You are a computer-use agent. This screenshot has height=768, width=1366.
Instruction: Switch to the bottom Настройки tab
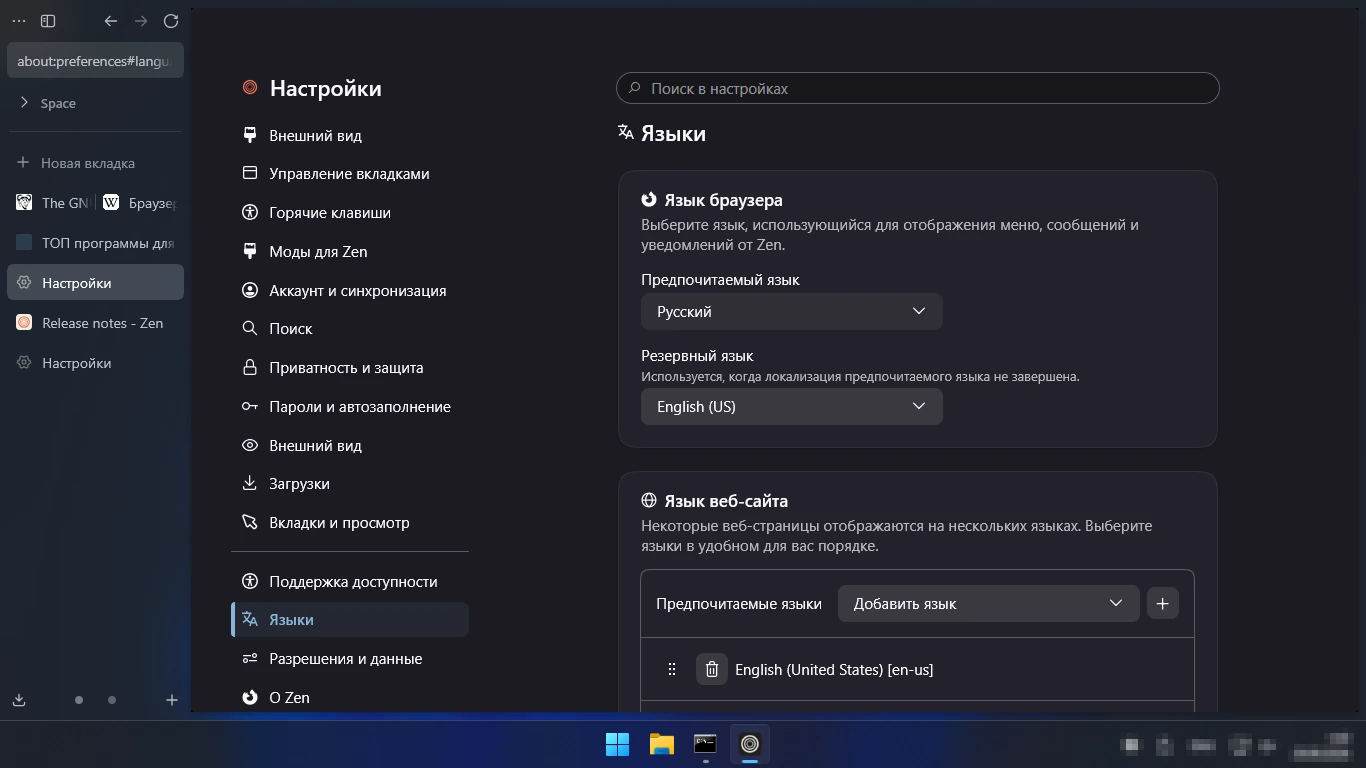[x=95, y=363]
